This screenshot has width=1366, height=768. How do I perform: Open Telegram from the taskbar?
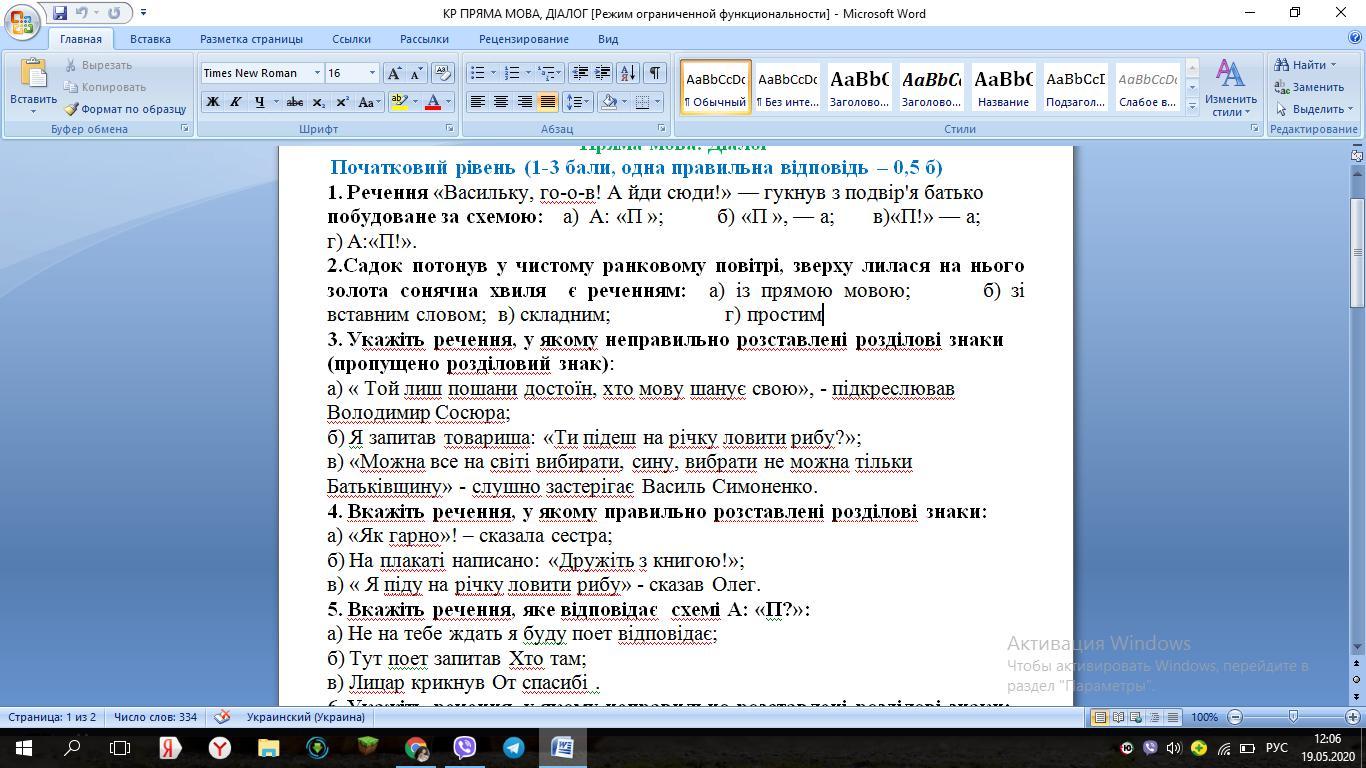pyautogui.click(x=514, y=748)
